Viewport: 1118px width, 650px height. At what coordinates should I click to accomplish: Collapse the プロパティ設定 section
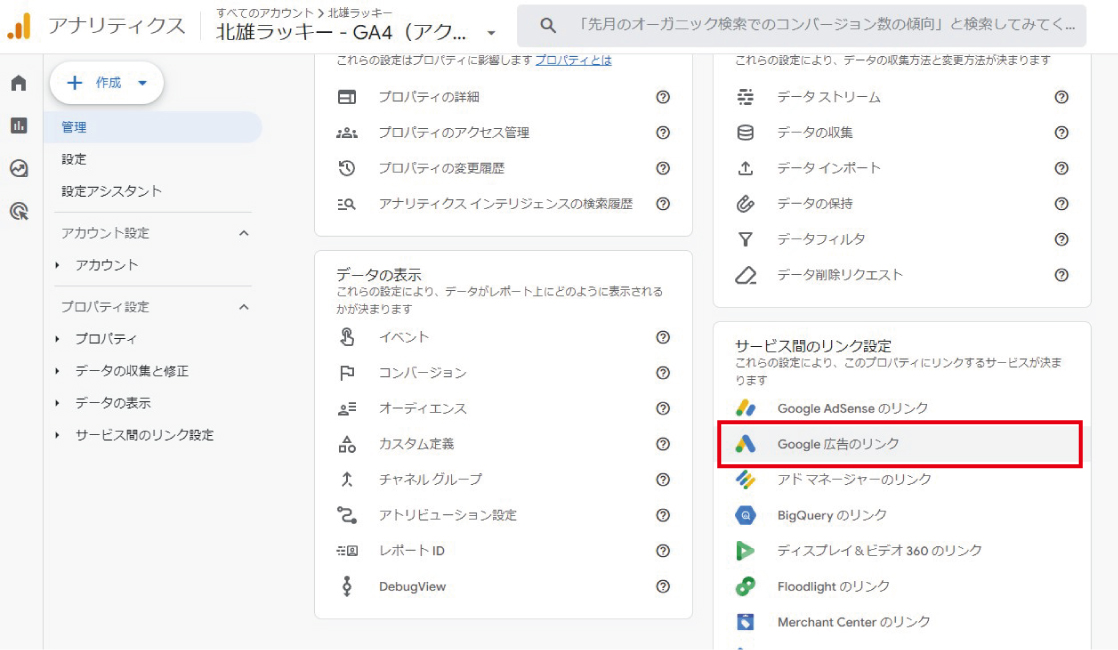click(x=244, y=307)
